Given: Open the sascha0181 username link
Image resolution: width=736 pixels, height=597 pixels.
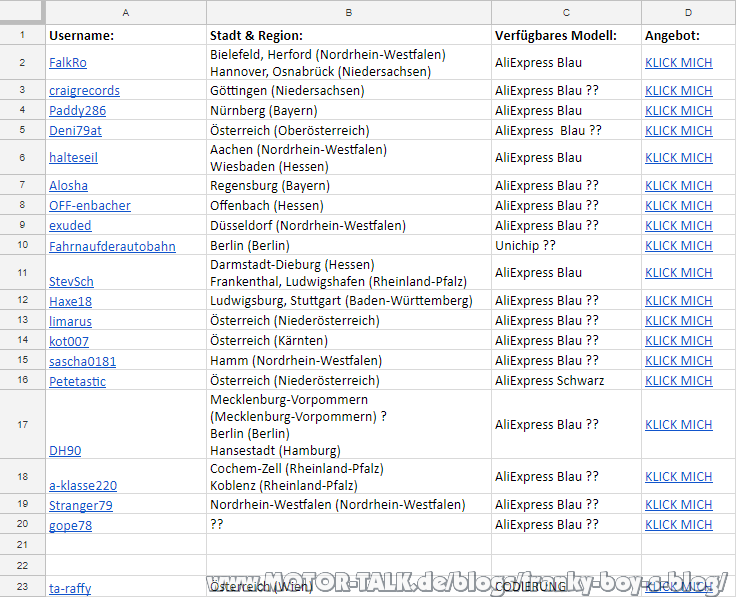Looking at the screenshot, I should click(x=83, y=362).
